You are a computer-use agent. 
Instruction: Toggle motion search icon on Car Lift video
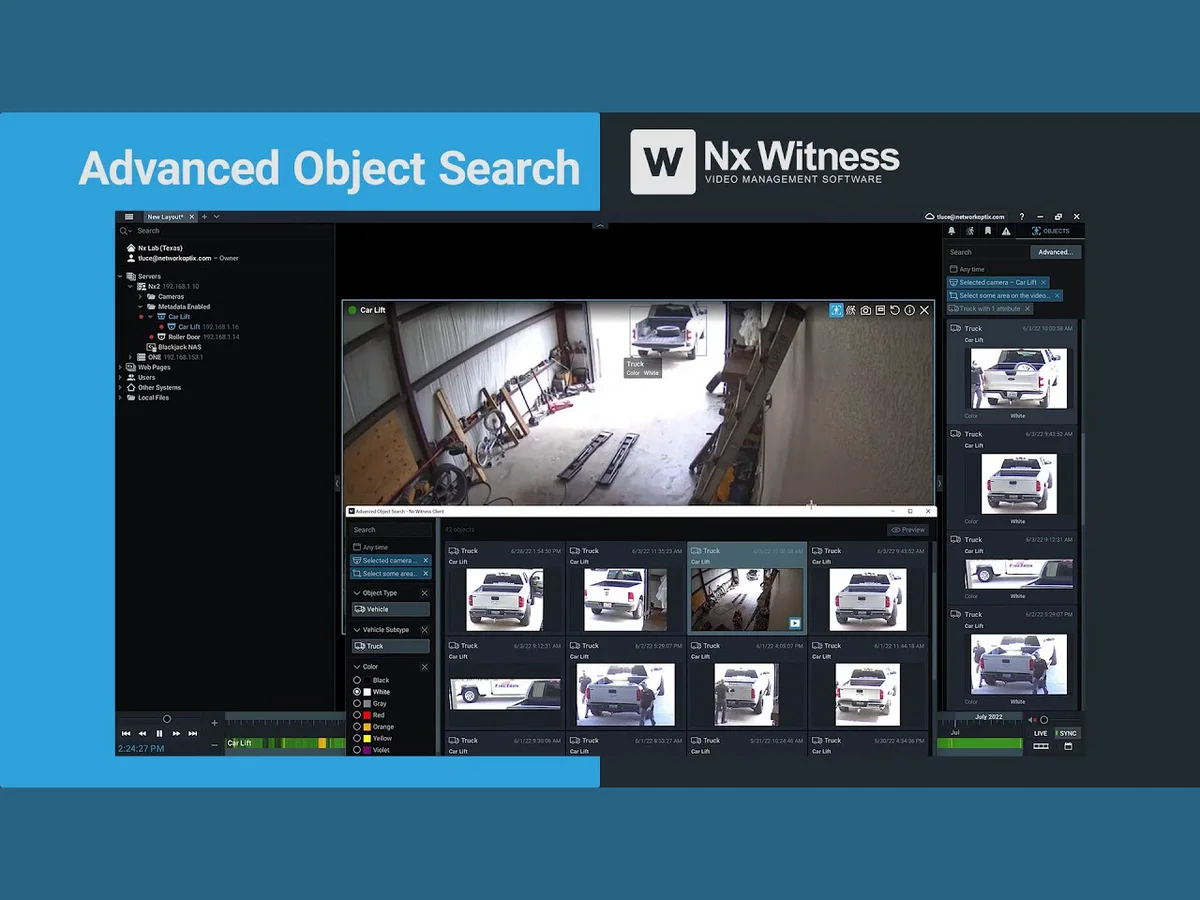tap(851, 310)
